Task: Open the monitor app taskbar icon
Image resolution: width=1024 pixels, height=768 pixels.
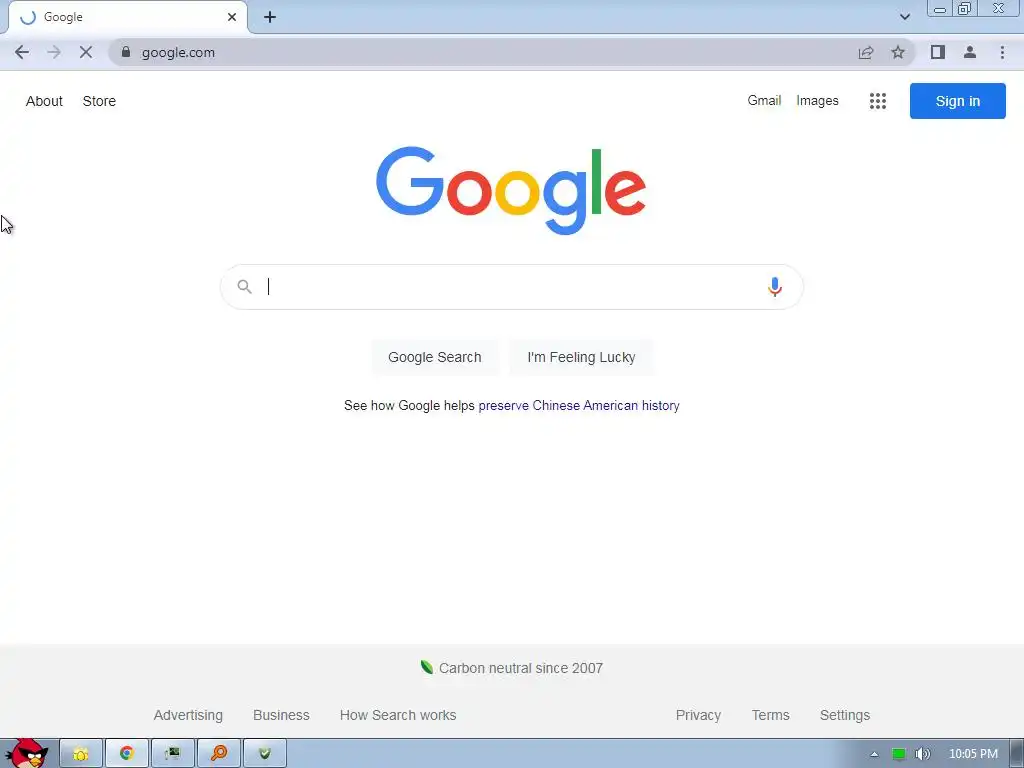Action: click(x=172, y=754)
